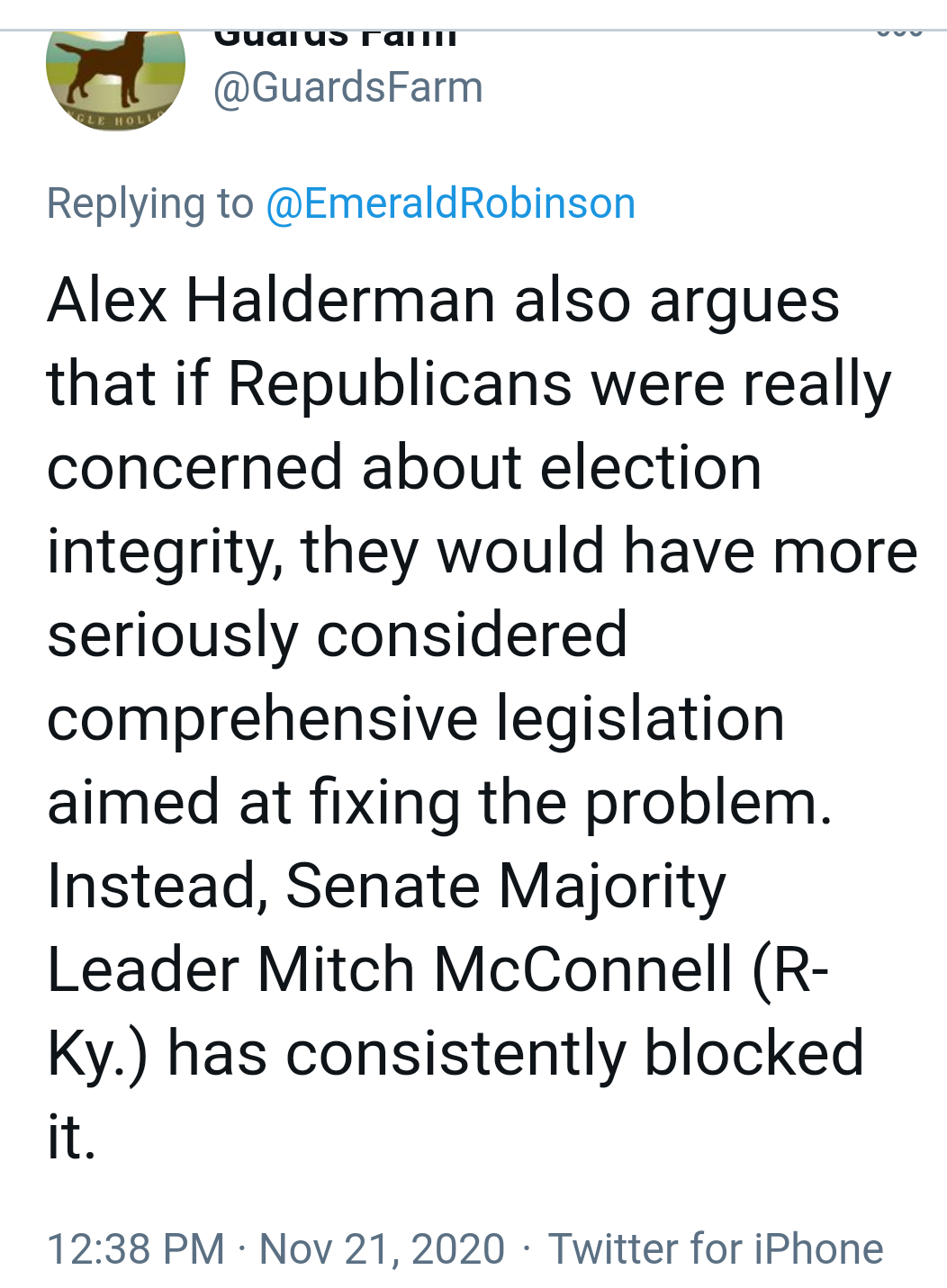
Task: Open the @EmeraldRobinson profile link
Action: coord(450,203)
